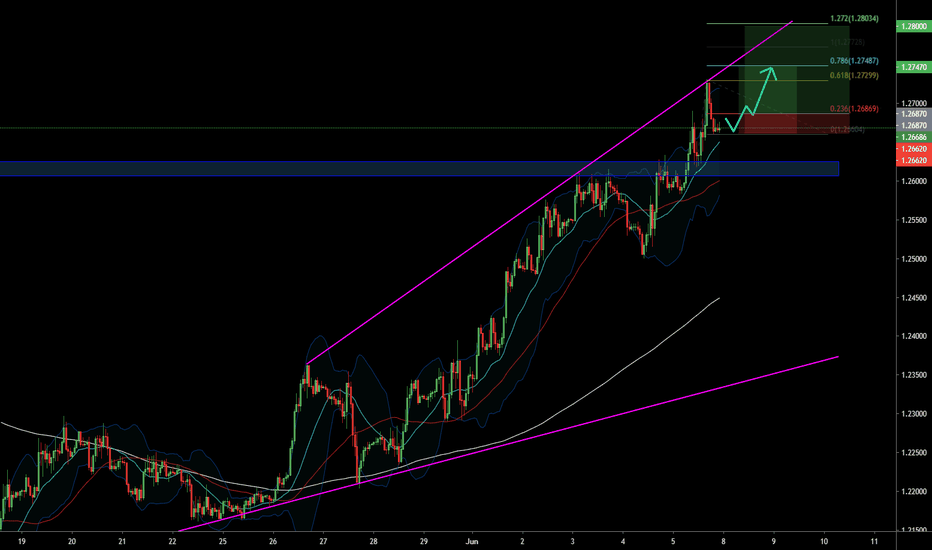Select the green profit target zone

[x=796, y=68]
